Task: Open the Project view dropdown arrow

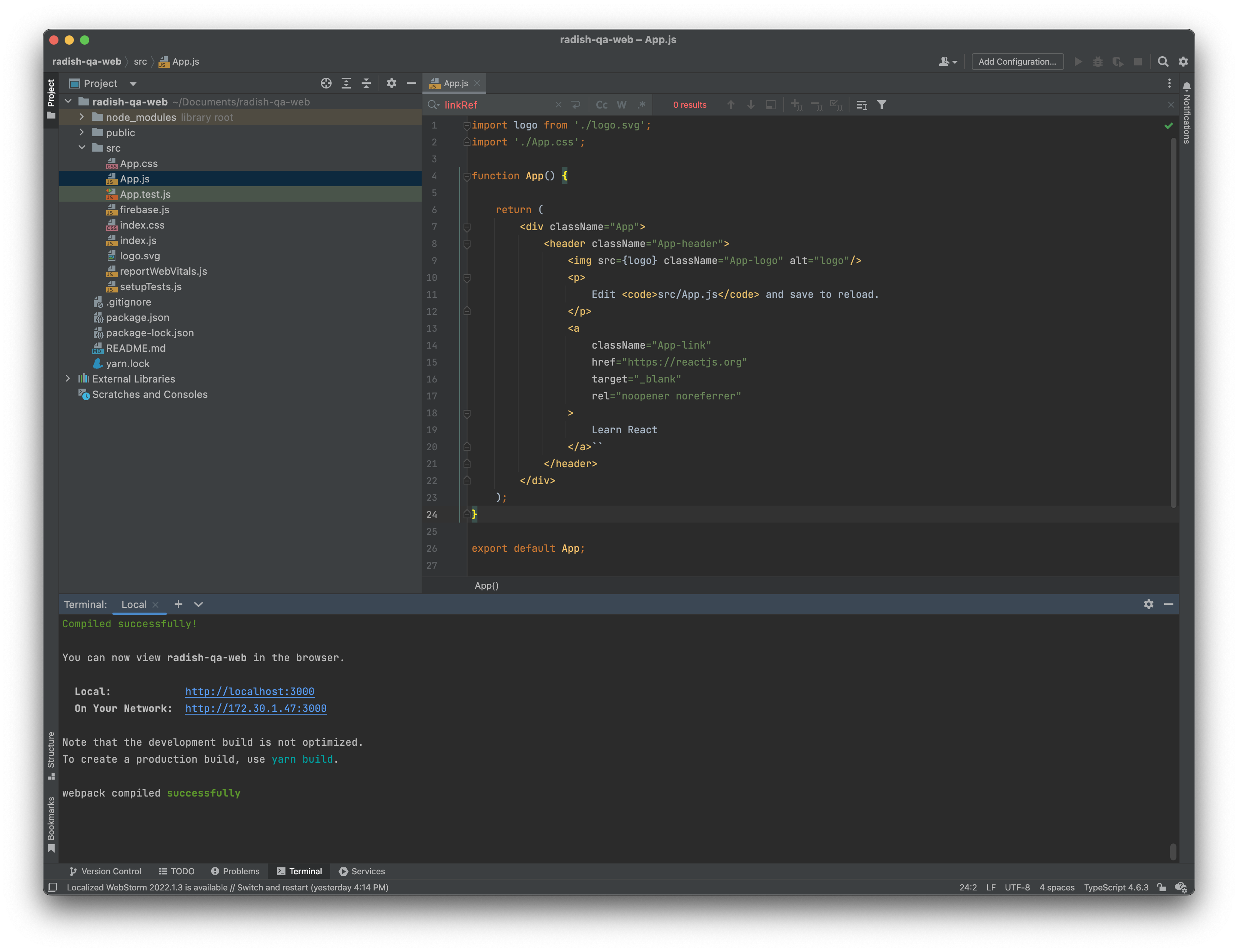Action: 133,84
